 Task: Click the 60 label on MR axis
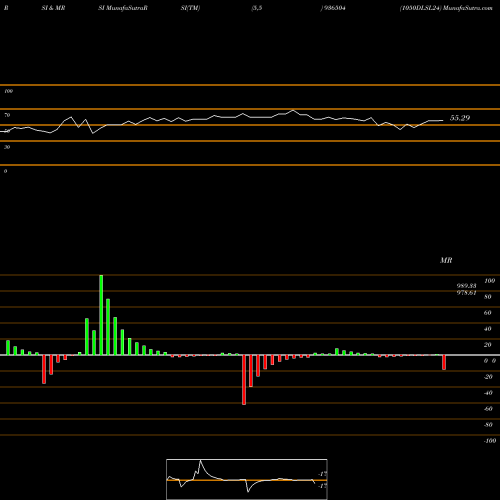[x=488, y=313]
